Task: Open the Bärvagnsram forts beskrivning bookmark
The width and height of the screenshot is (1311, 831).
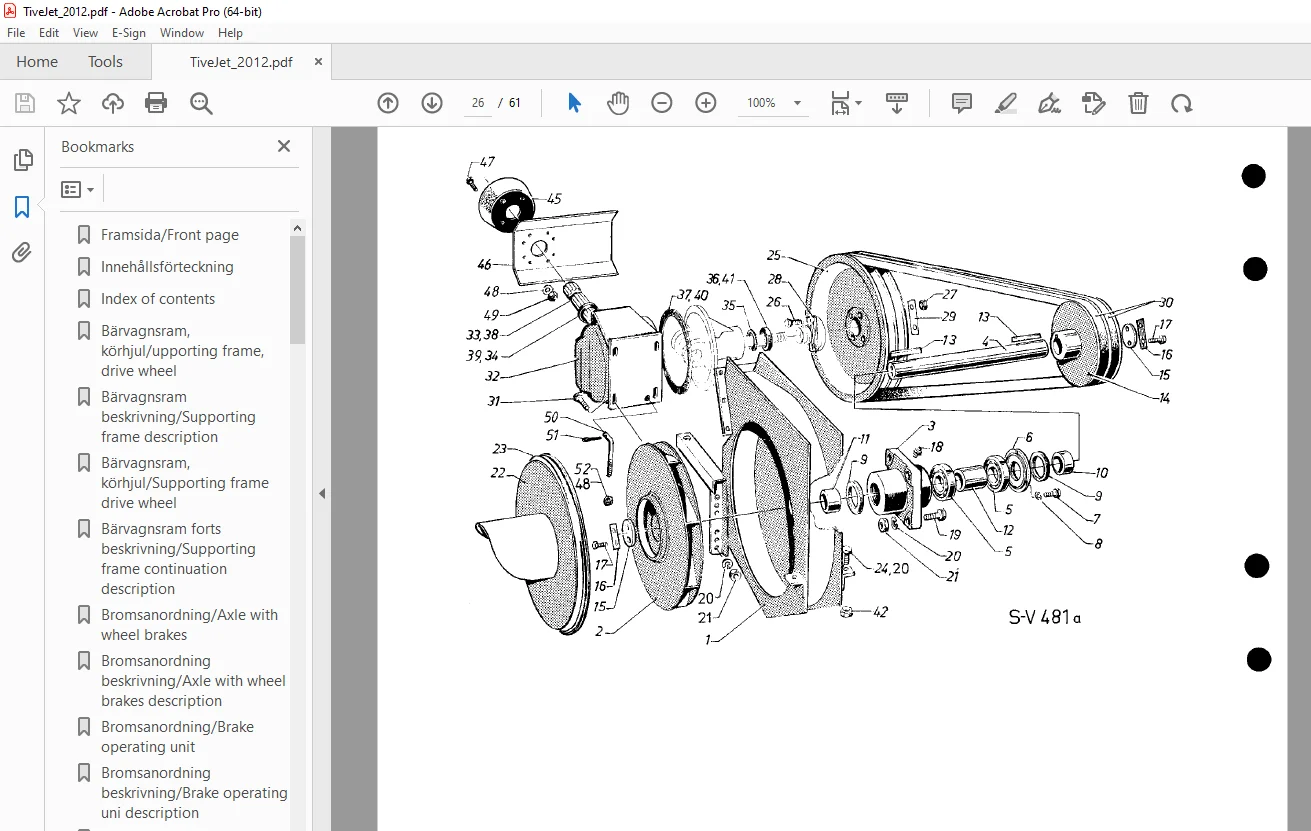Action: pos(178,559)
